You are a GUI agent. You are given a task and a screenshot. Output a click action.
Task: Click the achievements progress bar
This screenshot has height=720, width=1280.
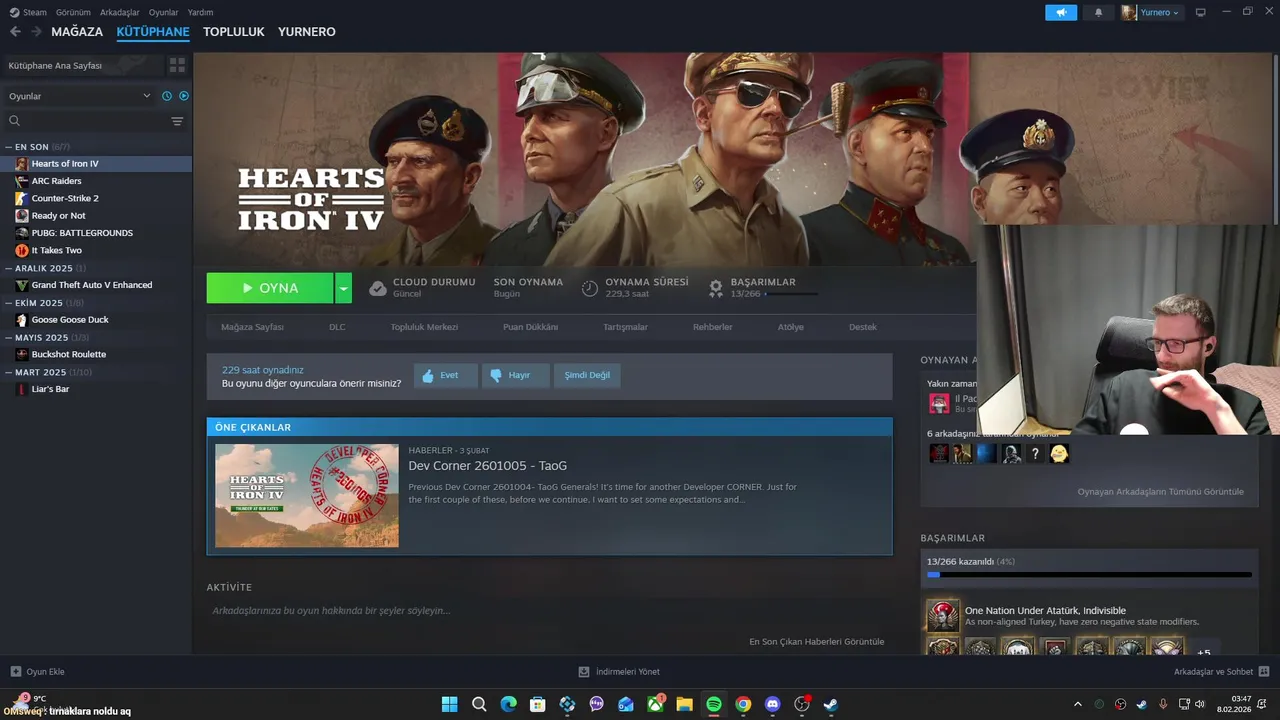1089,575
